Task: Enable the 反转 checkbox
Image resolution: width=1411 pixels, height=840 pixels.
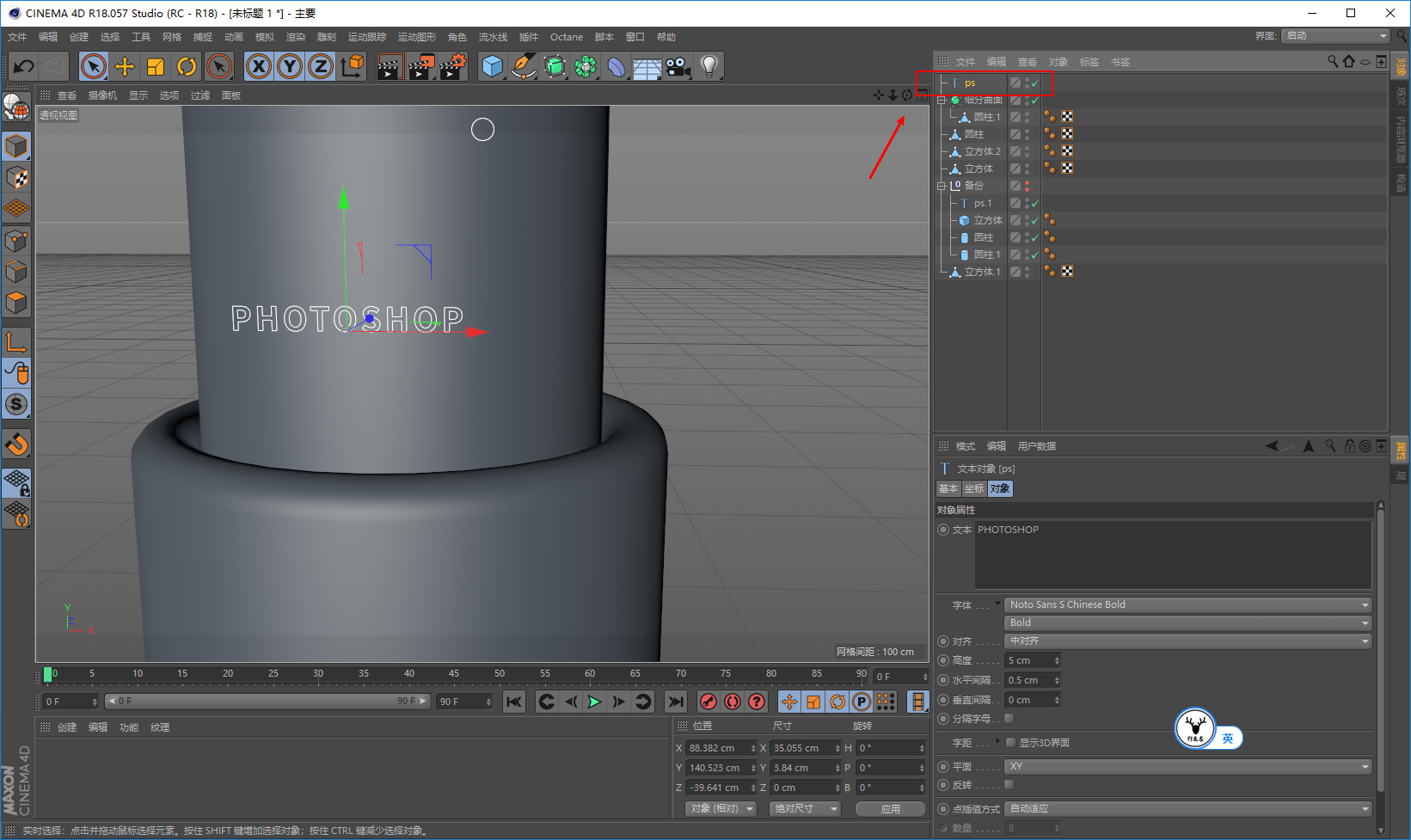Action: [x=1009, y=785]
